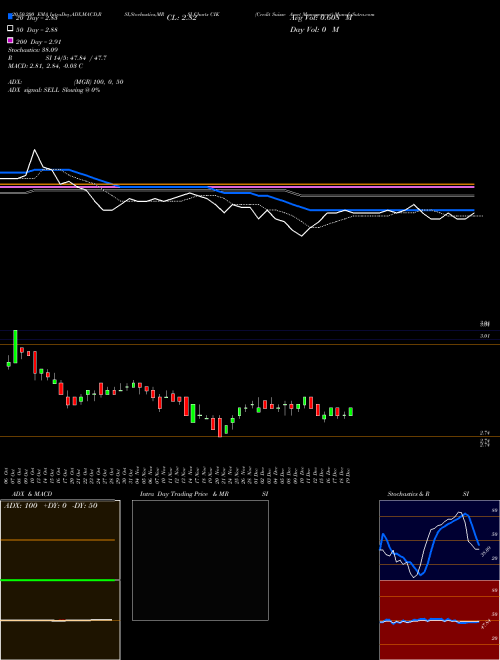Click the 'Day Vol: 0 M' label

[x=314, y=30]
